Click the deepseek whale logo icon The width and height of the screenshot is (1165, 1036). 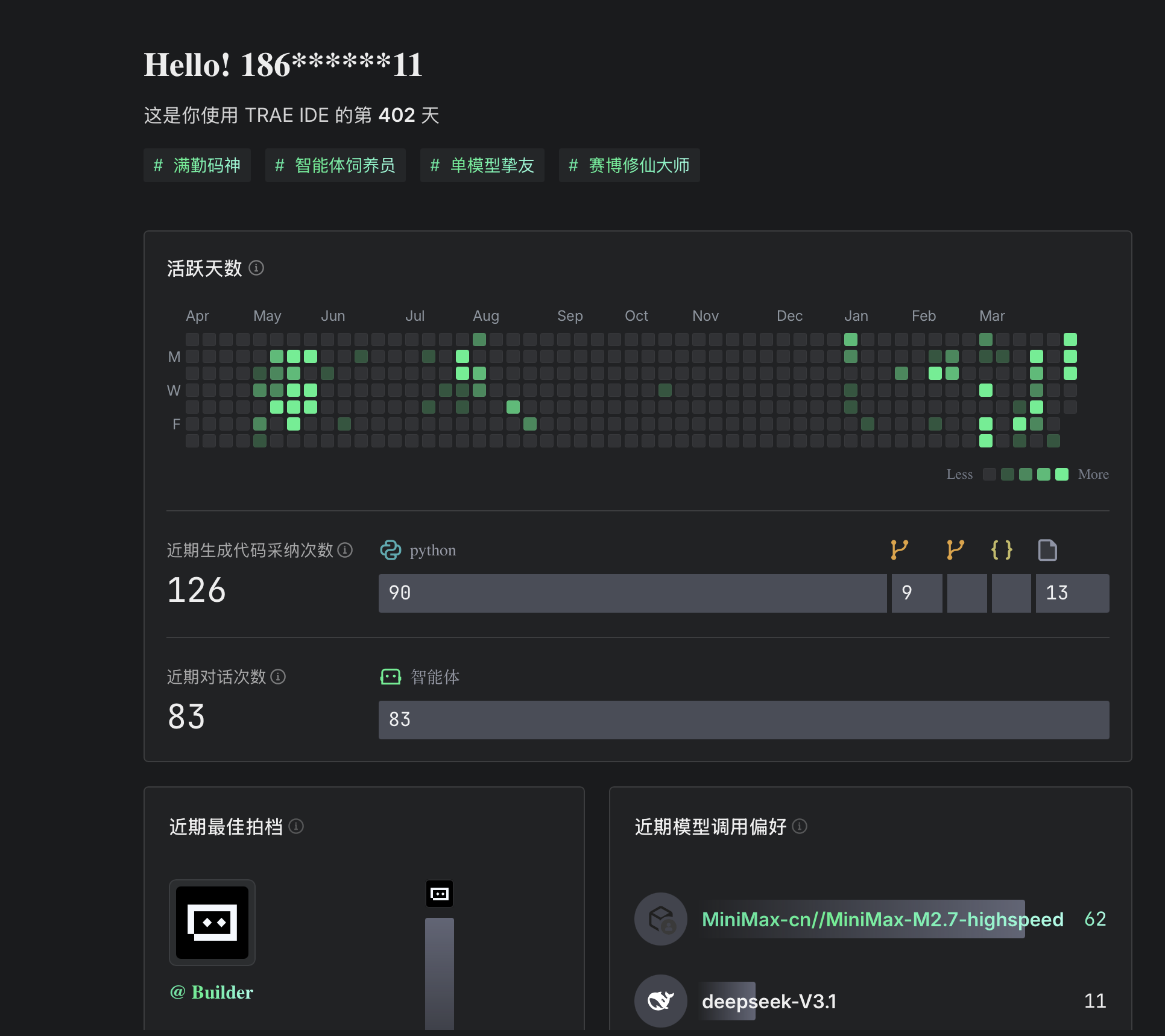[x=660, y=1001]
